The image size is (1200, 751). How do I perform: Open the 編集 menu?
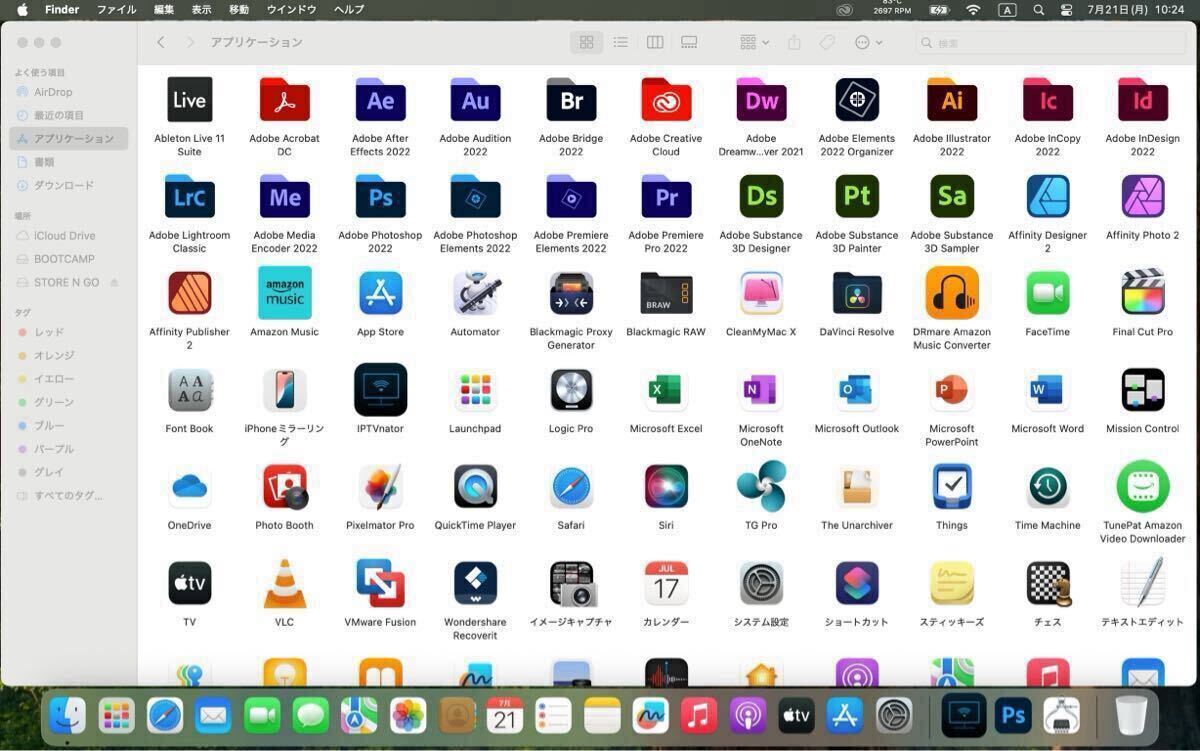click(x=164, y=9)
